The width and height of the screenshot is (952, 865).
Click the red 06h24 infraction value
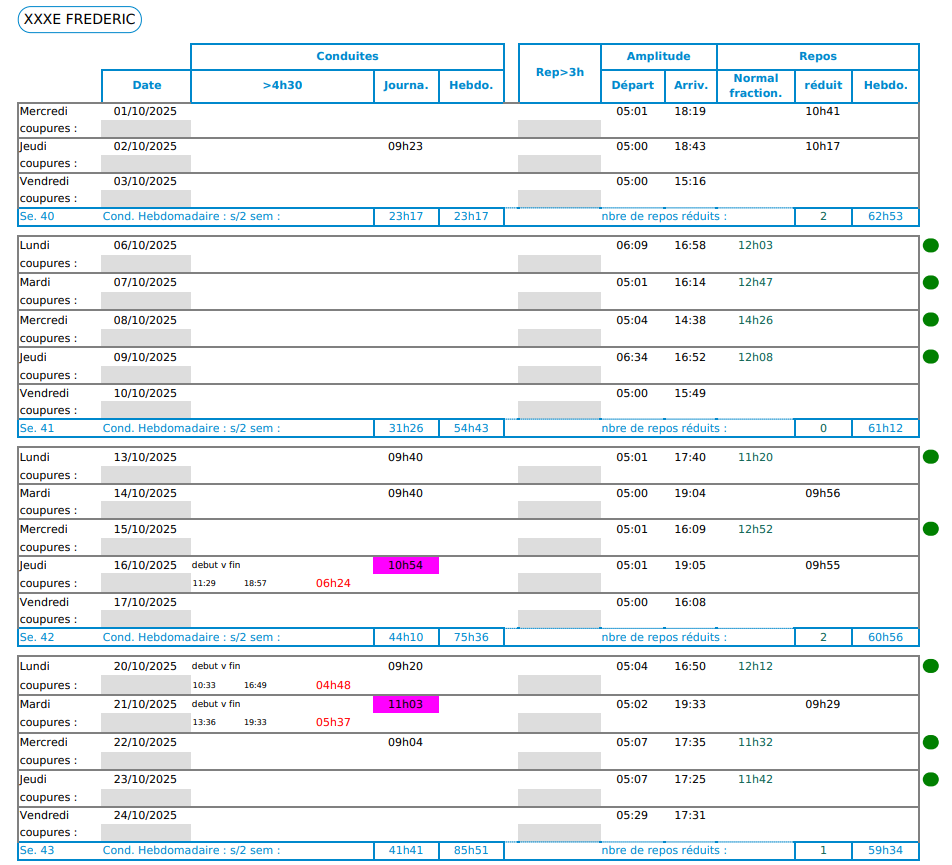pyautogui.click(x=333, y=583)
